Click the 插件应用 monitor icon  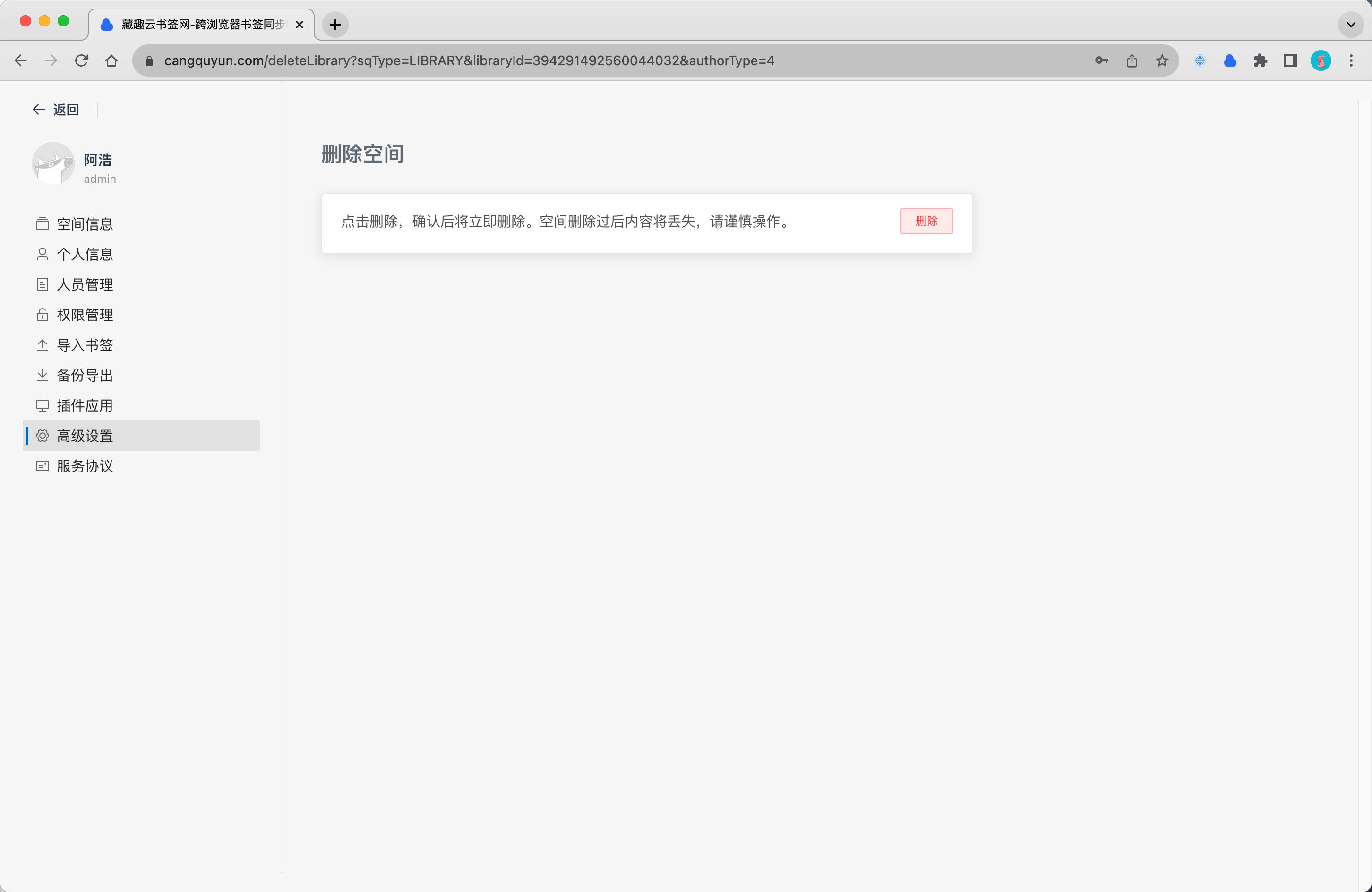[x=42, y=406]
